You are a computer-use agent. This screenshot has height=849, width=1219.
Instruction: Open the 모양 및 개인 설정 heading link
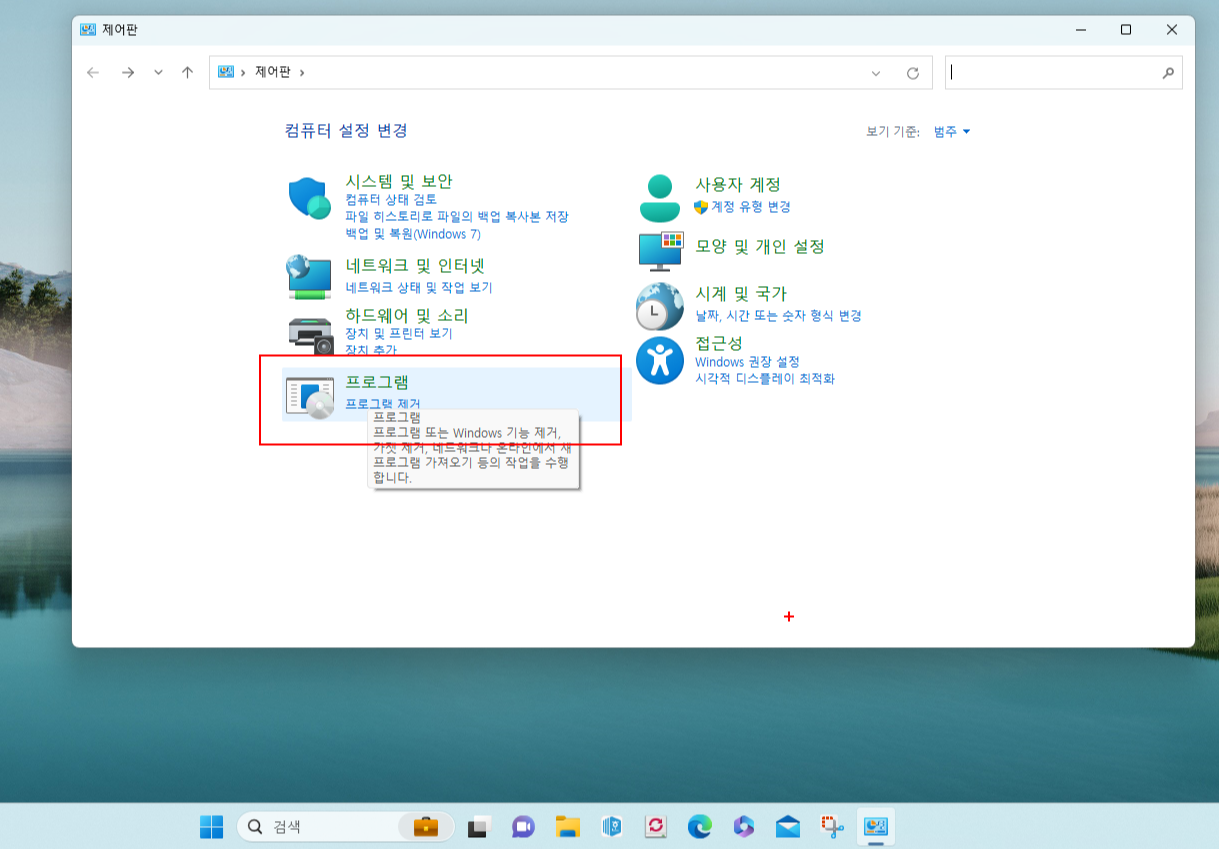coord(760,246)
